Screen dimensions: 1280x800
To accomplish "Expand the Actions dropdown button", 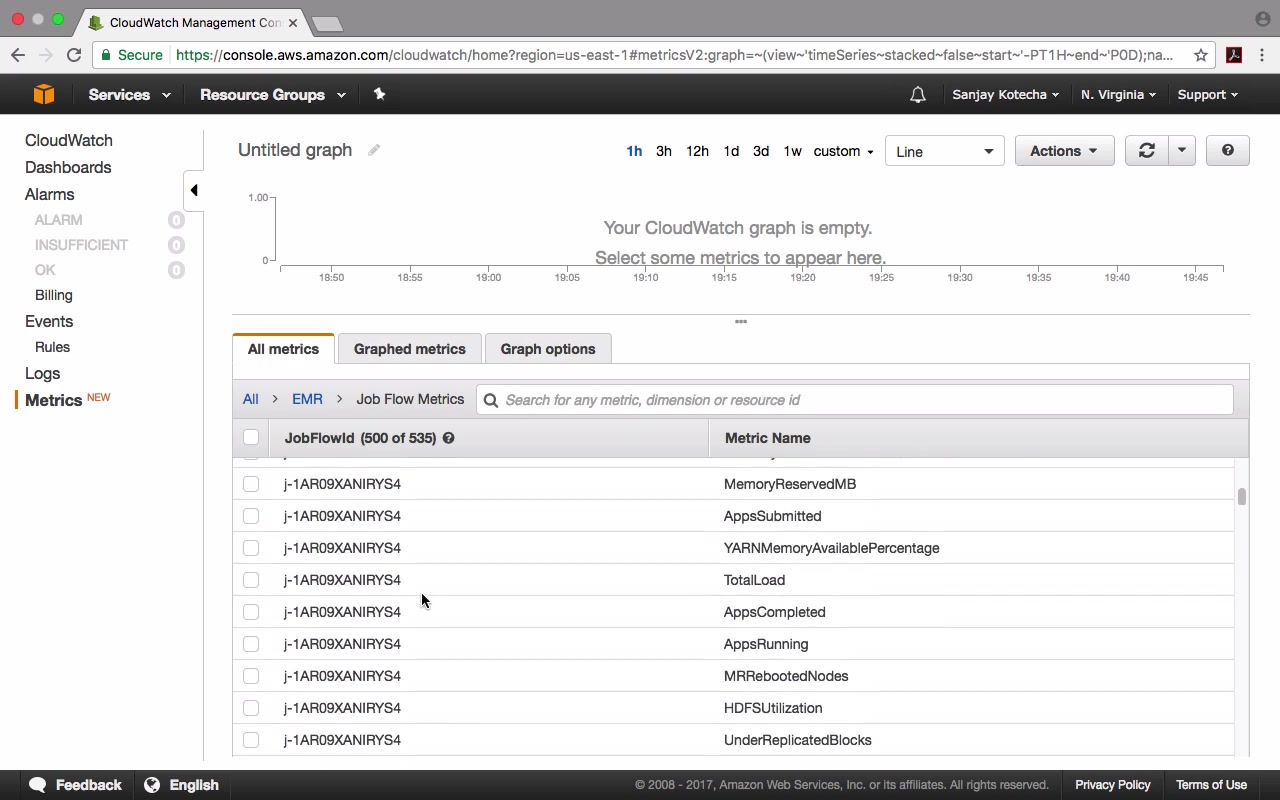I will point(1064,151).
